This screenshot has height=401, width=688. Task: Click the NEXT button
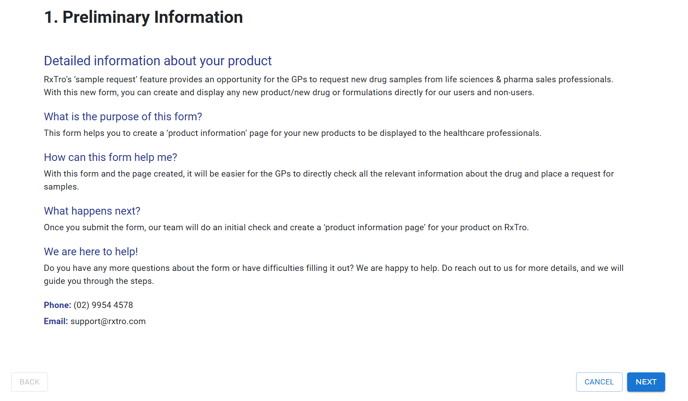645,382
